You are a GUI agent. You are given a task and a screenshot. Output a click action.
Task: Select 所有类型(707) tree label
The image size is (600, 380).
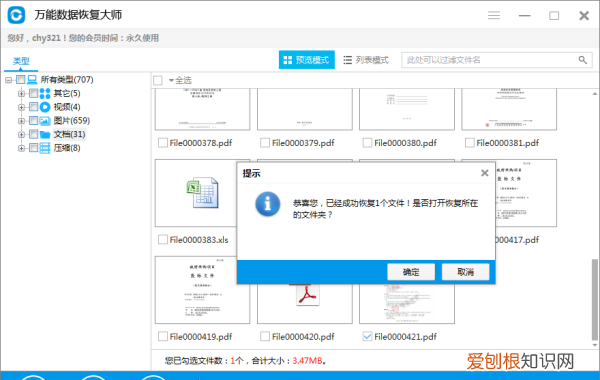67,80
